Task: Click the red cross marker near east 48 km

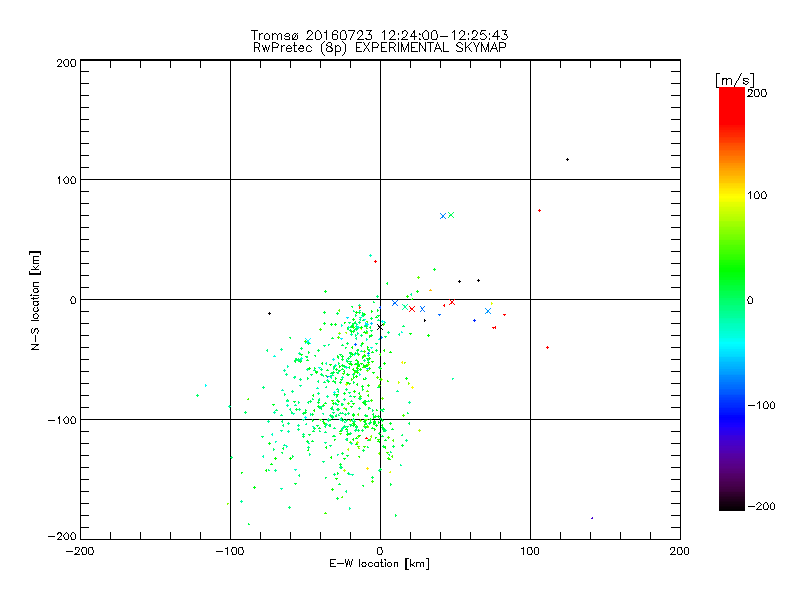Action: click(452, 303)
